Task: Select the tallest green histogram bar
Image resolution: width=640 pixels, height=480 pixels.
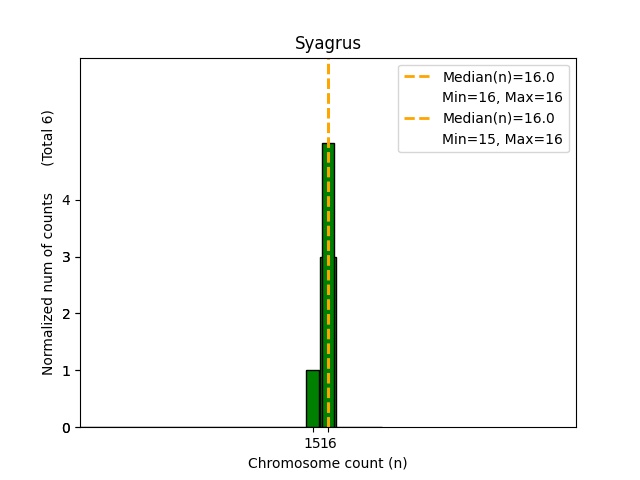Action: (x=328, y=200)
